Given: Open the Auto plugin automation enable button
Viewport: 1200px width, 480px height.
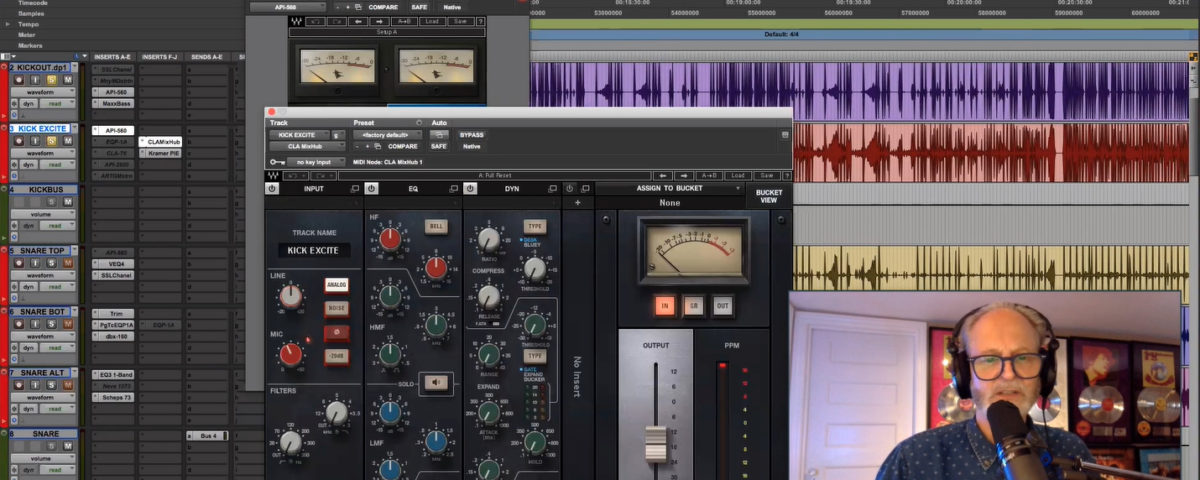Looking at the screenshot, I should tap(440, 134).
